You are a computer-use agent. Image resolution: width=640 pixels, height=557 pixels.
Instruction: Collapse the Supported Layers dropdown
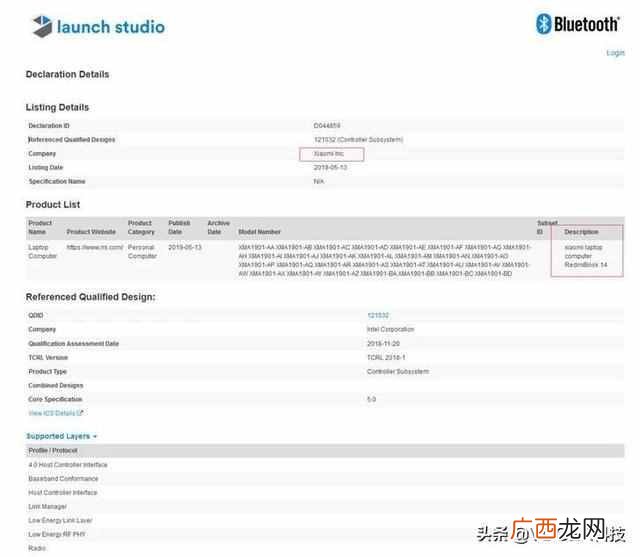point(62,436)
